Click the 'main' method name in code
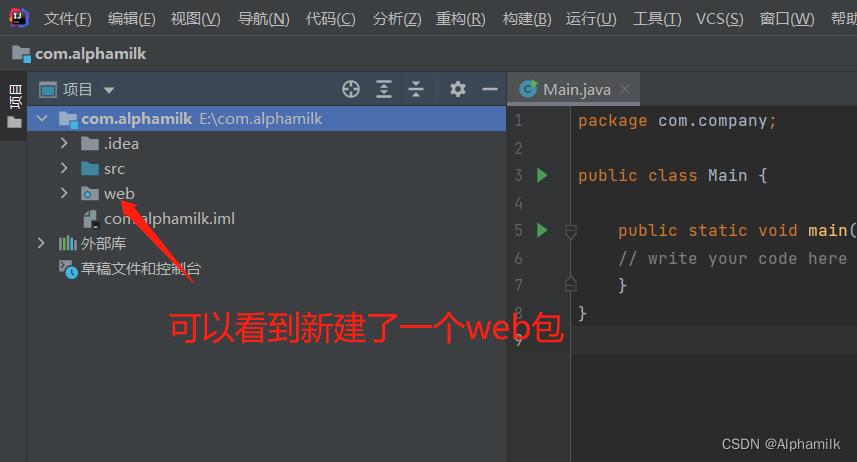Screen dimensions: 857x462 [x=827, y=231]
